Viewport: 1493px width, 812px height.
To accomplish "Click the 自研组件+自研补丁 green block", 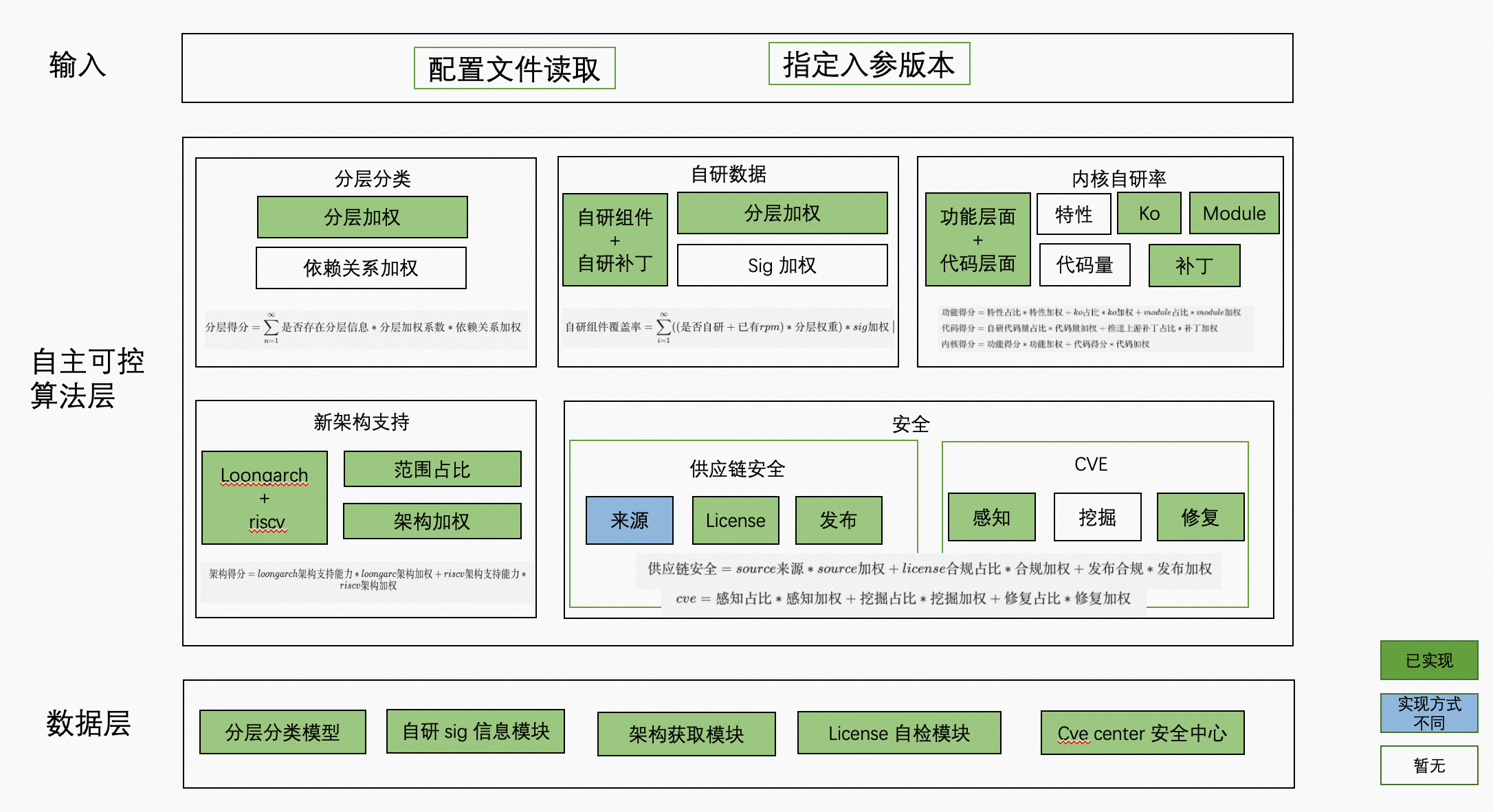I will (x=615, y=240).
